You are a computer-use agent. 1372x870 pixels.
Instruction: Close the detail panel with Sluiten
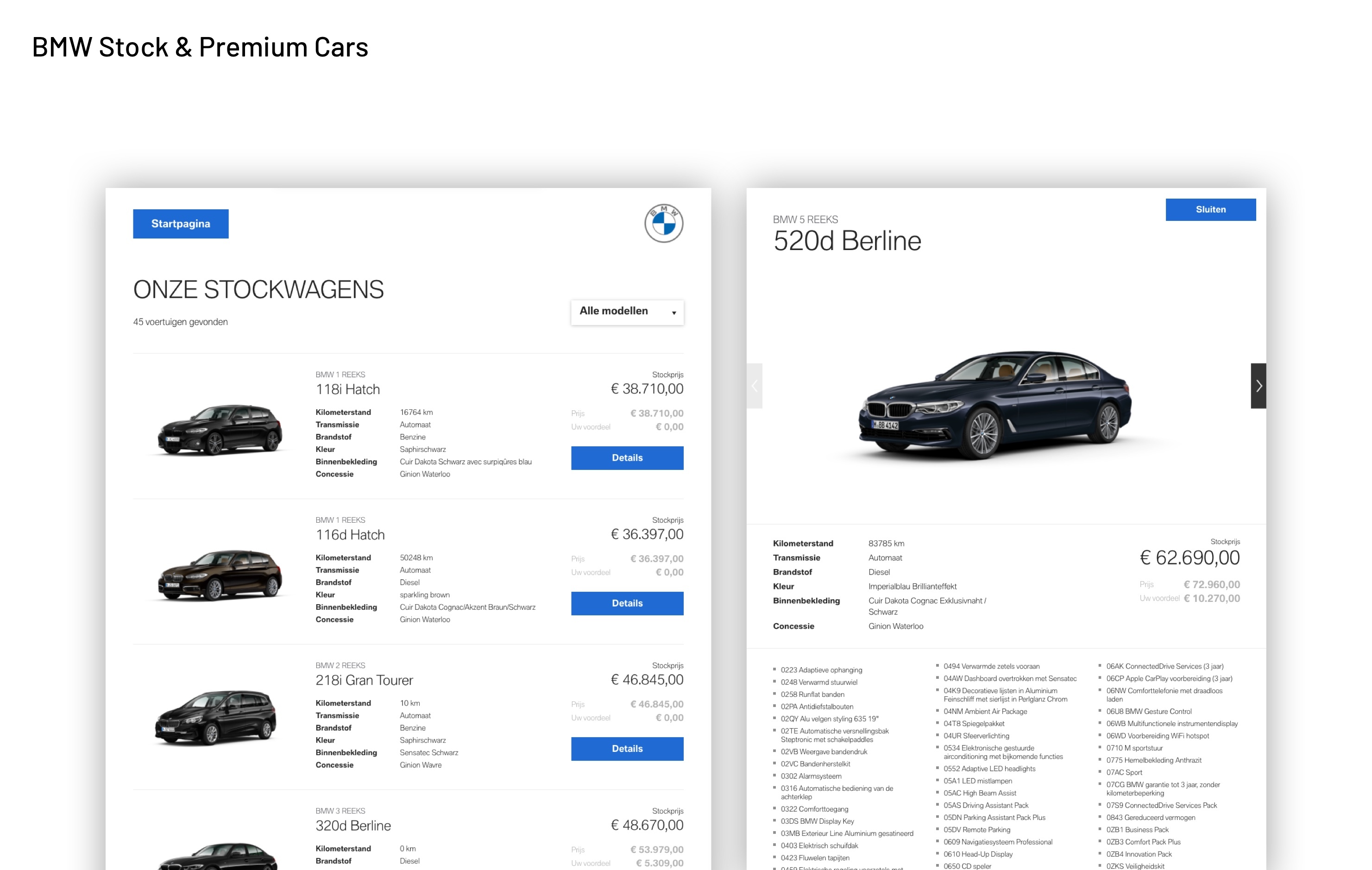pyautogui.click(x=1210, y=210)
